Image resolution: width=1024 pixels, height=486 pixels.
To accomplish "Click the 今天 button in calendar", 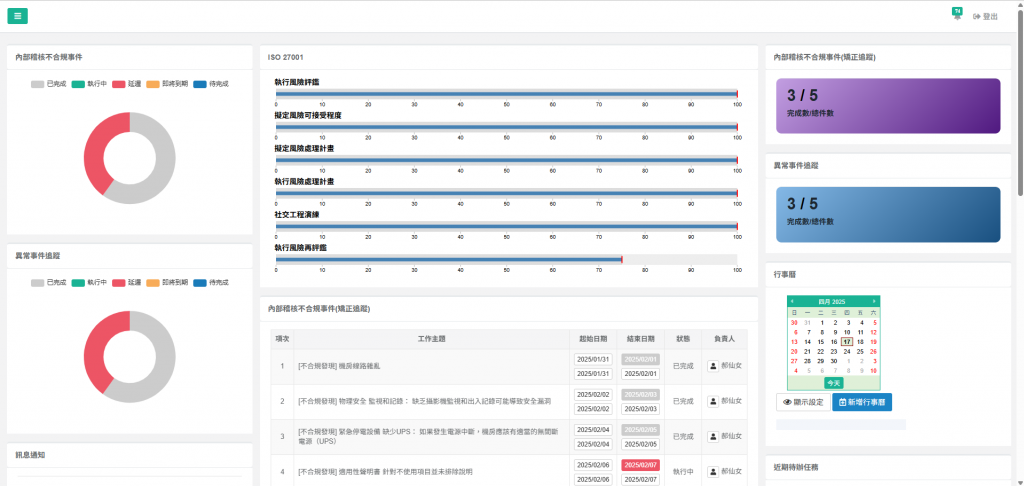I will pos(833,383).
